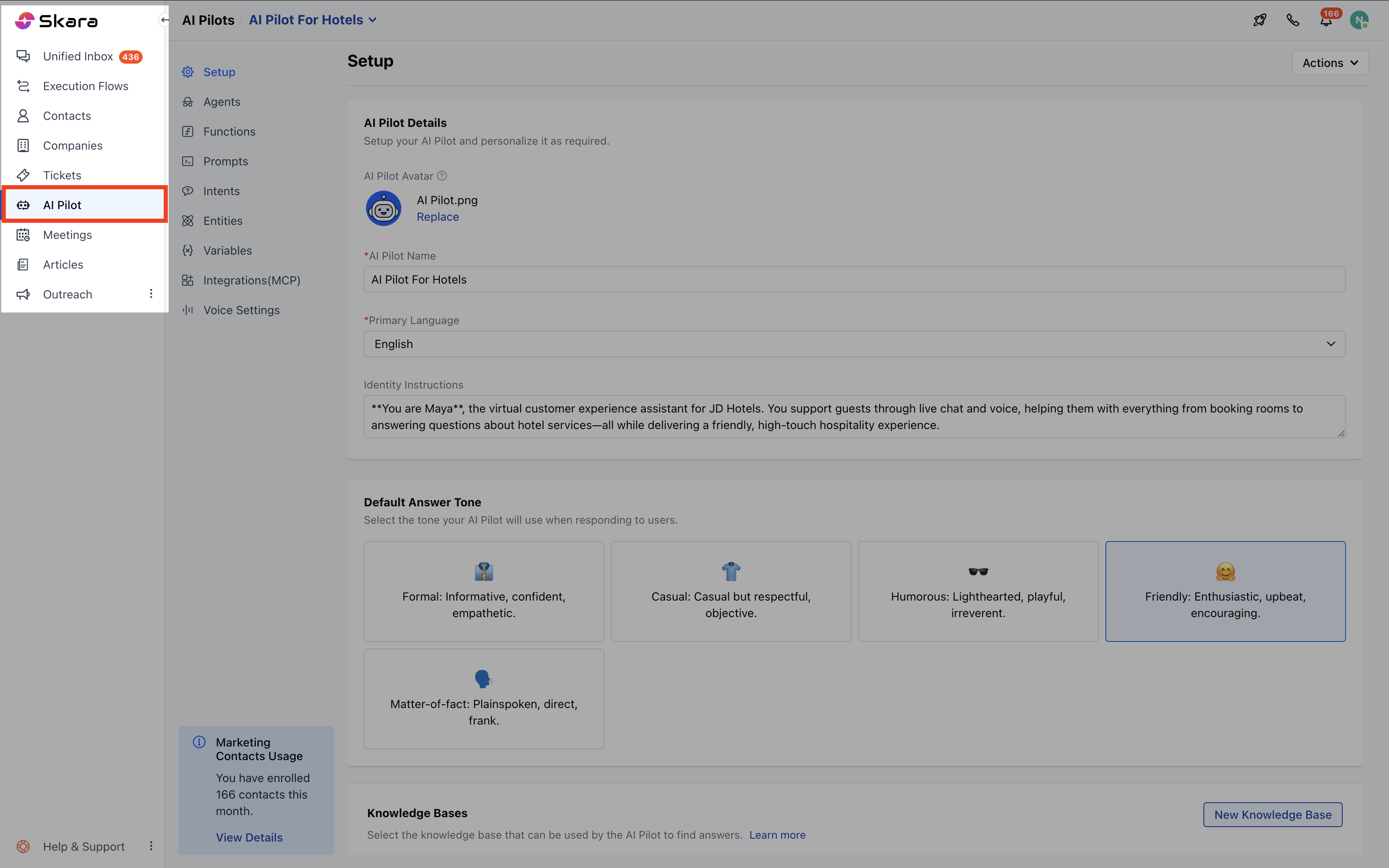Click the AI Pilot Name input field

pos(854,279)
